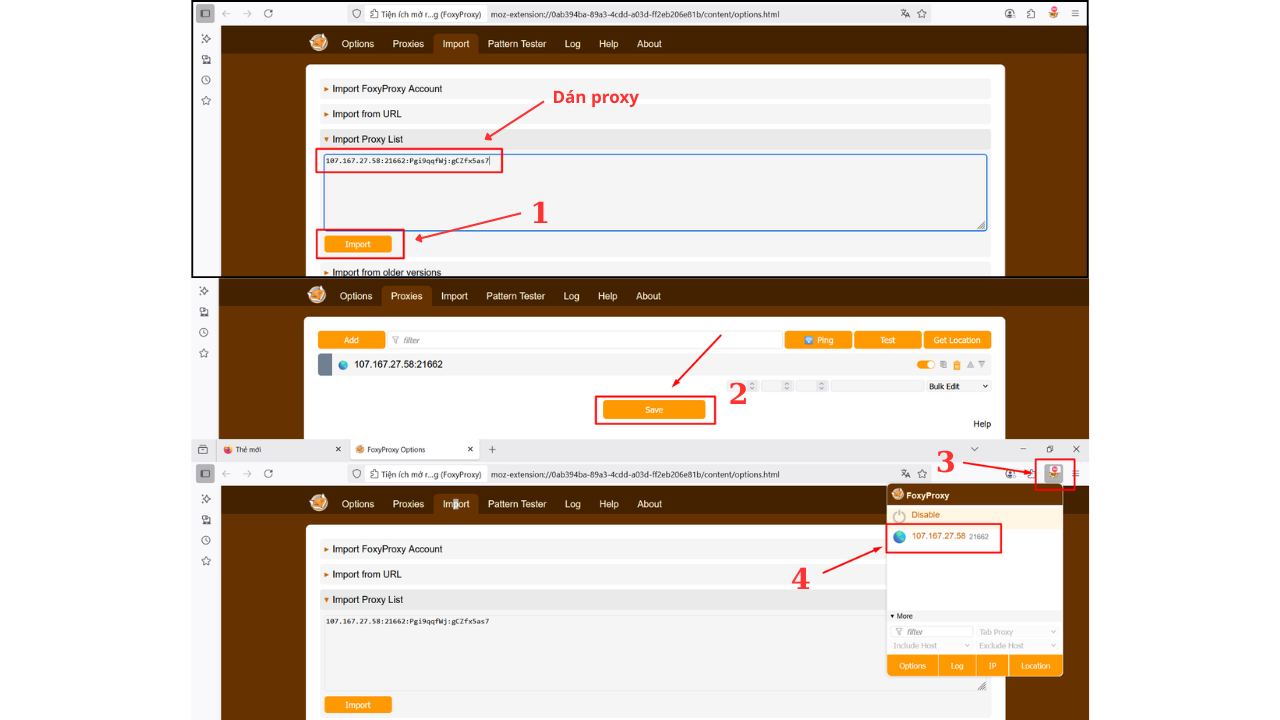This screenshot has width=1280, height=720.
Task: Open the Include Host dropdown in popup
Action: (931, 646)
